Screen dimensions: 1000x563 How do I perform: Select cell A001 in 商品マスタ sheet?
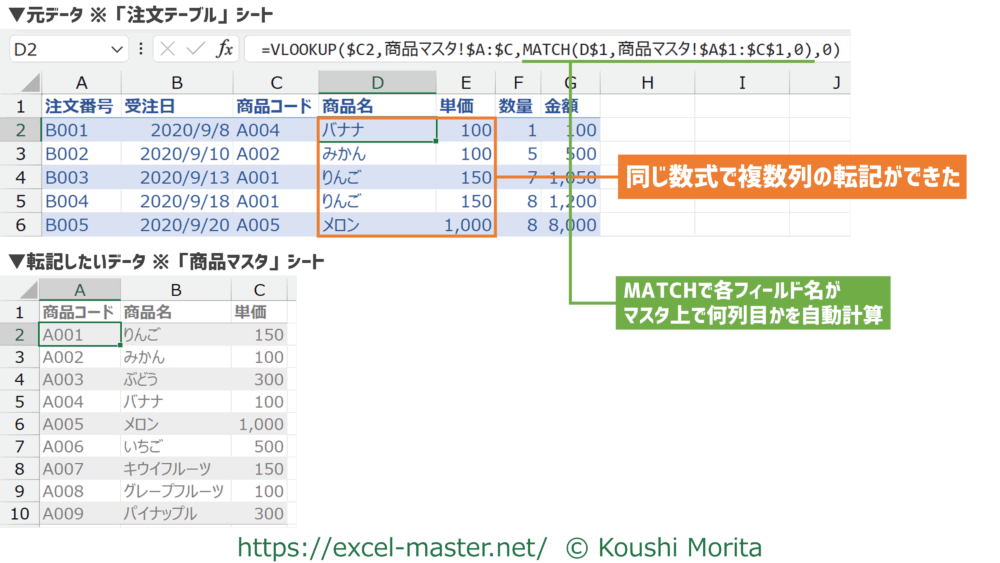click(79, 336)
